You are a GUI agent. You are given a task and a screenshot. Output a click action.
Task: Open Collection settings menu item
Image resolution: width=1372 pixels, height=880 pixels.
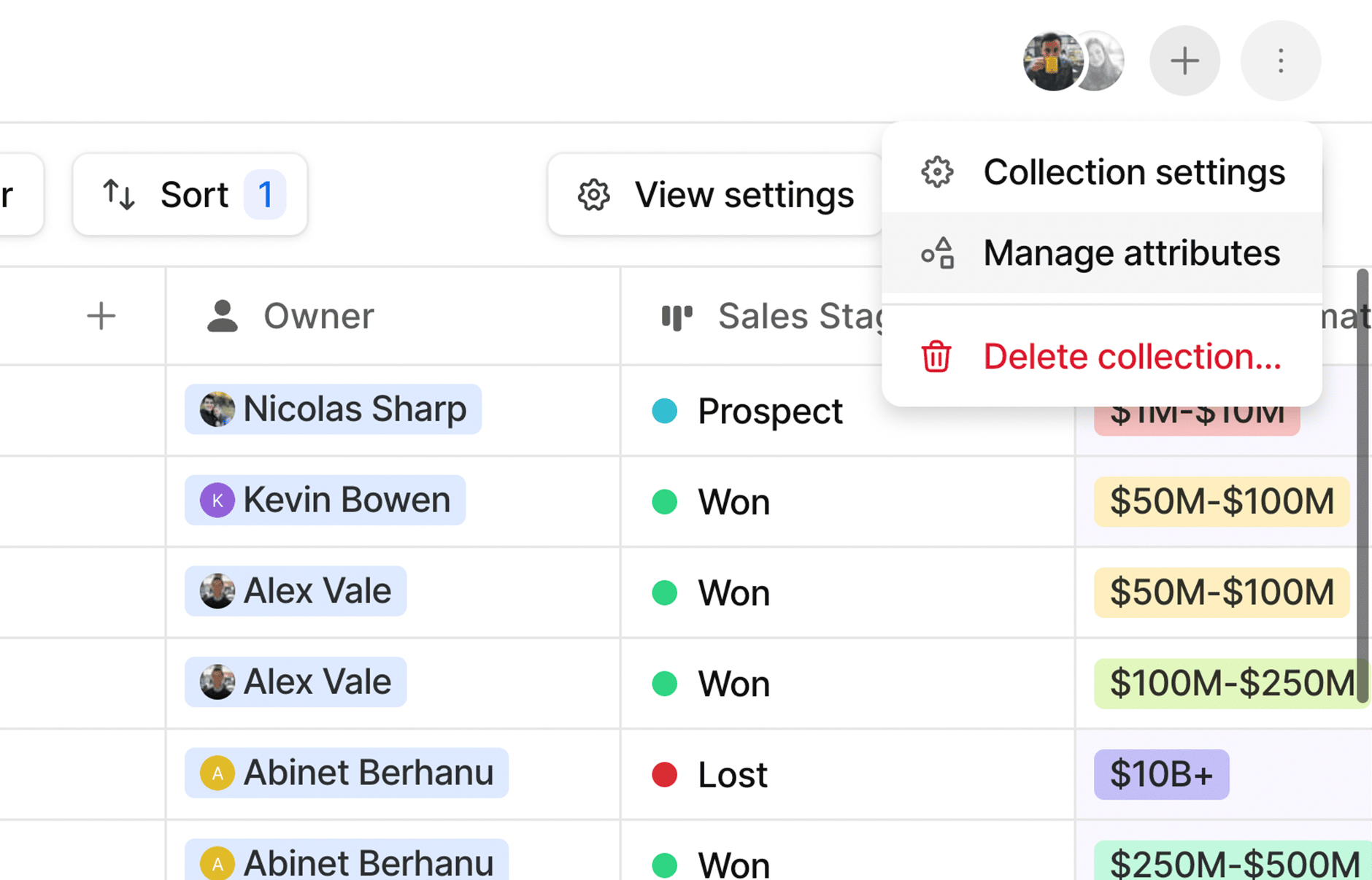click(1102, 172)
